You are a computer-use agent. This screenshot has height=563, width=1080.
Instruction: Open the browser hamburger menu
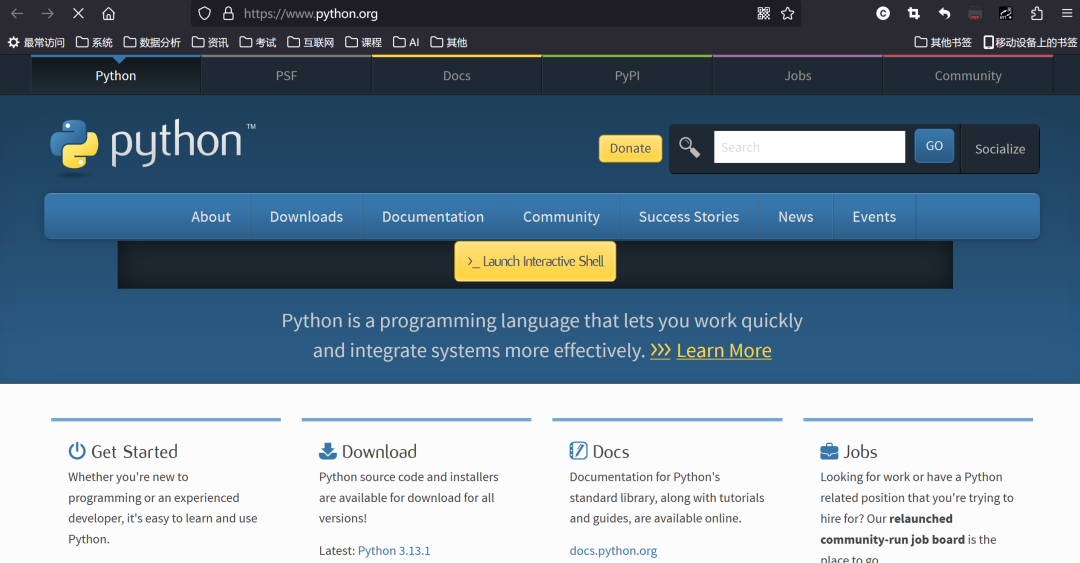tap(1066, 13)
